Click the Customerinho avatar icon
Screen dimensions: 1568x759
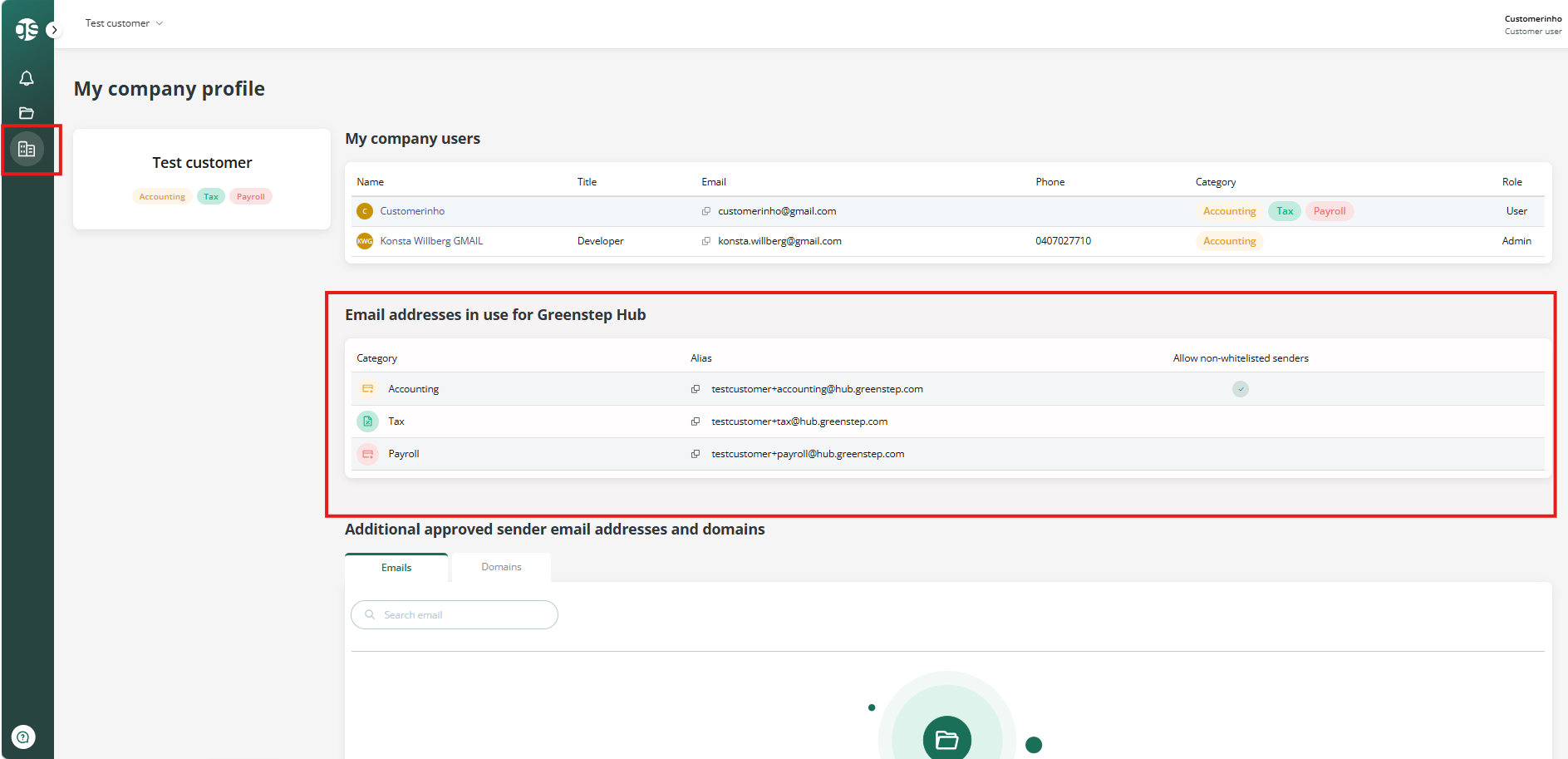coord(365,211)
